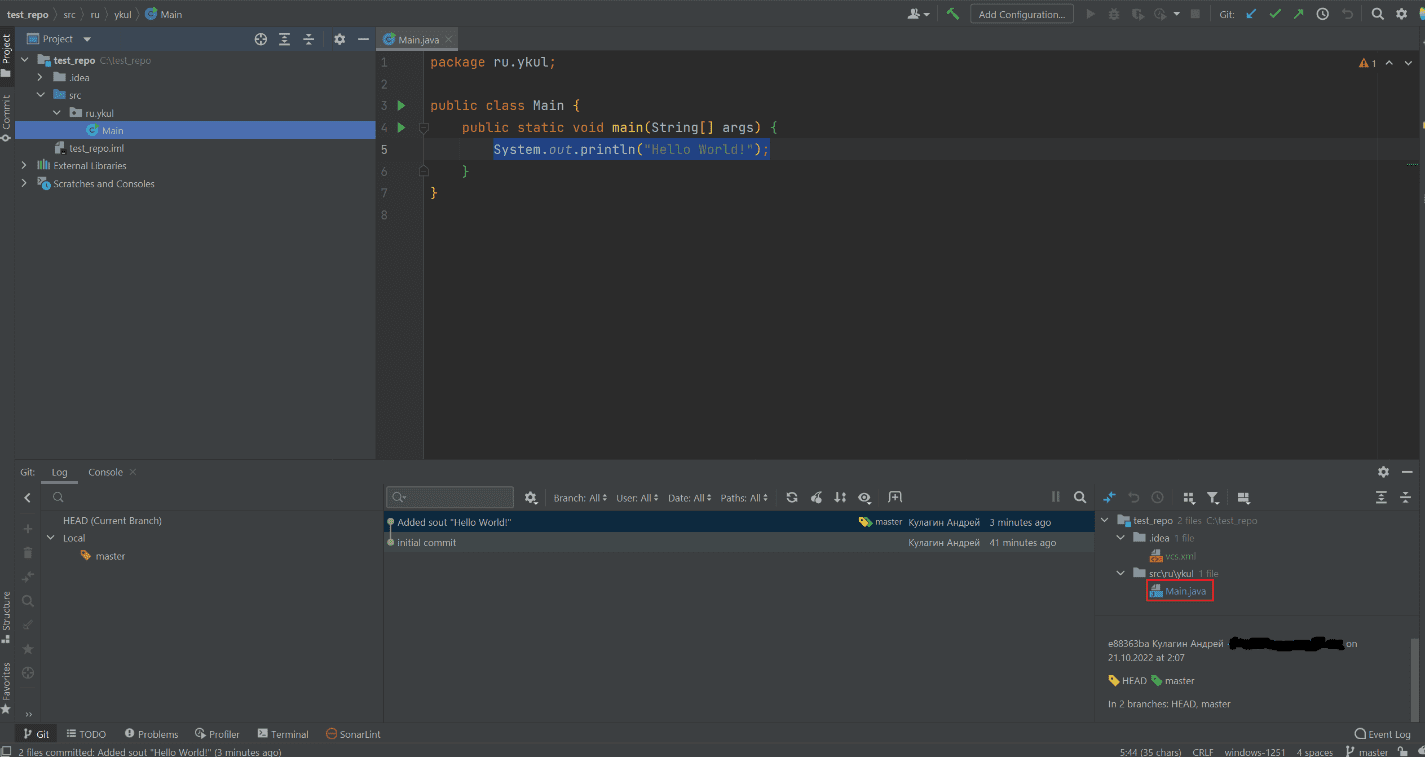The width and height of the screenshot is (1425, 757).
Task: Open Git tool window settings gear
Action: click(x=1383, y=472)
